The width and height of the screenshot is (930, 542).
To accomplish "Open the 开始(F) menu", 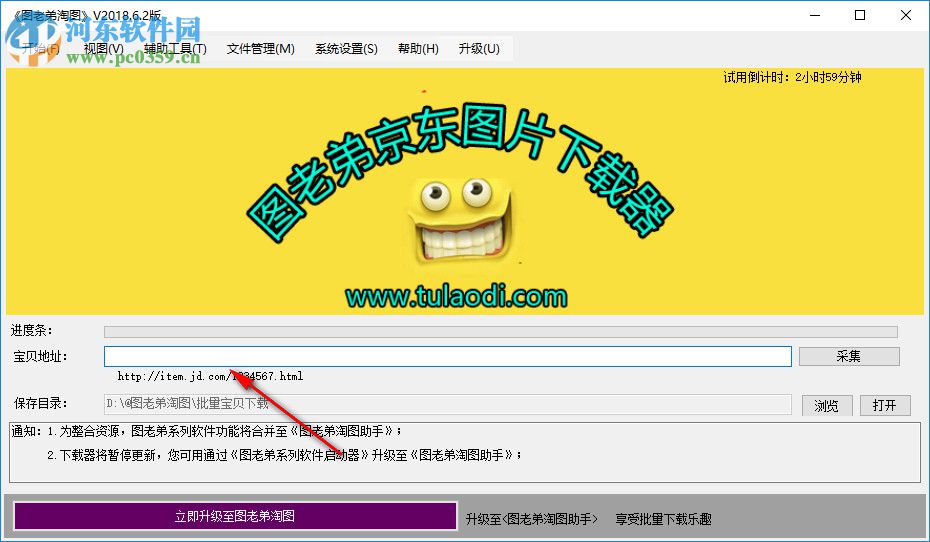I will click(x=40, y=49).
